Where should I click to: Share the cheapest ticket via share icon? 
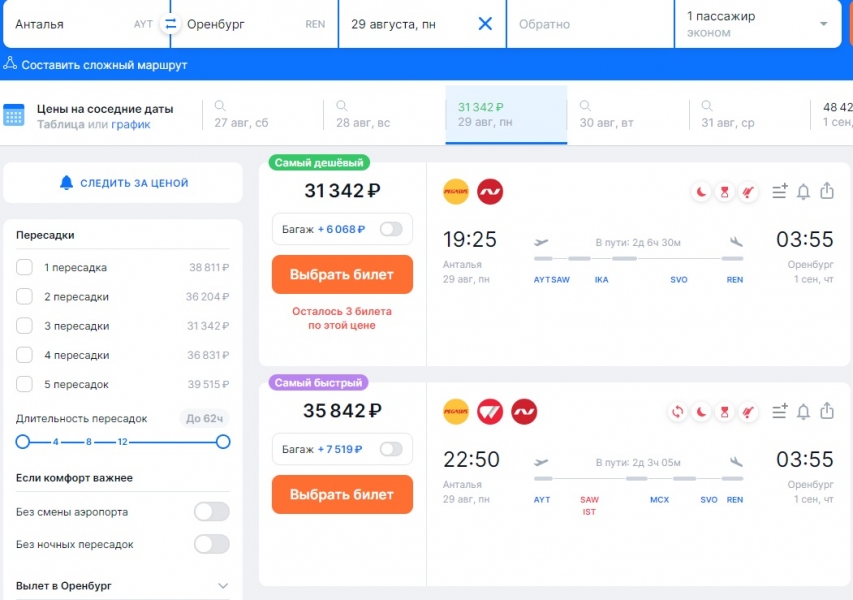[x=827, y=191]
